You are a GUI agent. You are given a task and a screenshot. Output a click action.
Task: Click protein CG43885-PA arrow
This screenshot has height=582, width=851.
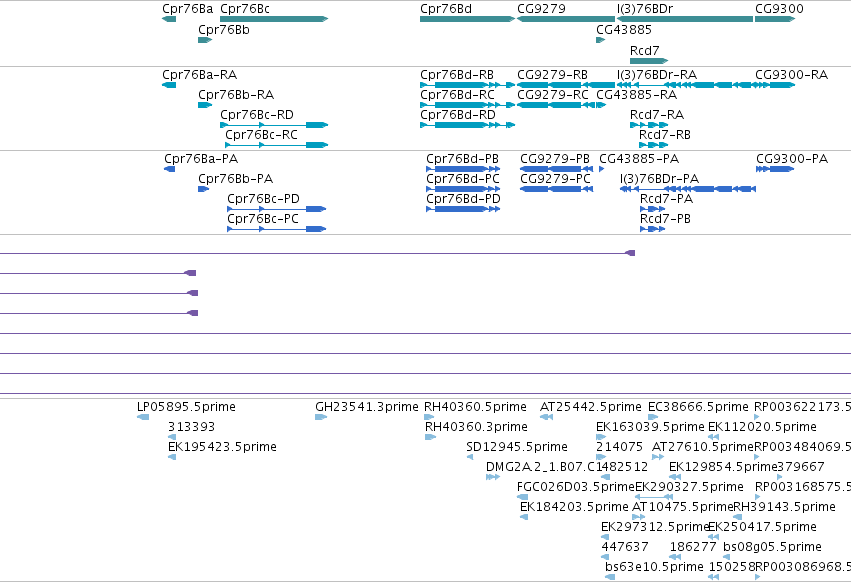click(601, 169)
